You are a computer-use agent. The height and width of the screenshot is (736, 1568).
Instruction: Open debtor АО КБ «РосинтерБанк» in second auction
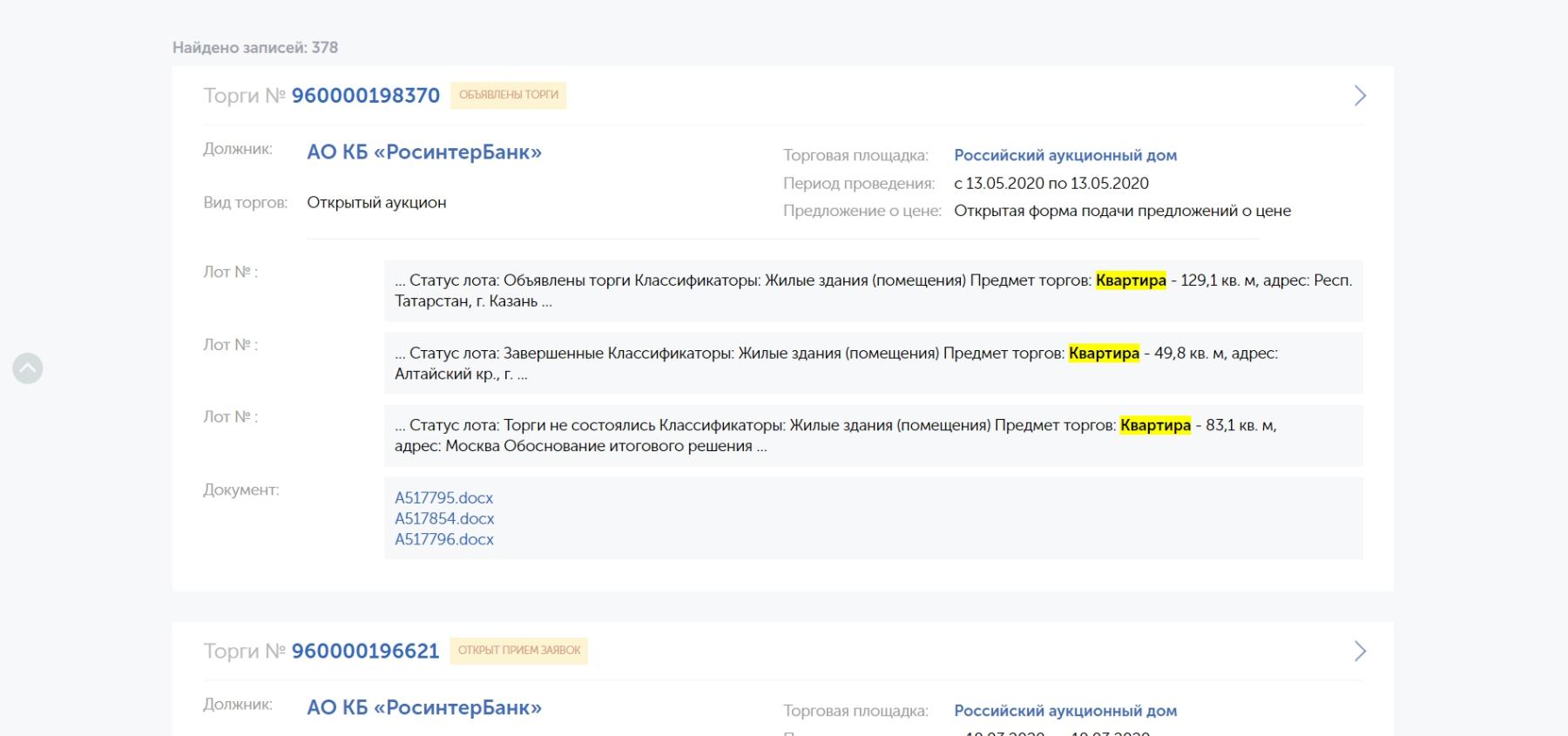click(x=424, y=708)
